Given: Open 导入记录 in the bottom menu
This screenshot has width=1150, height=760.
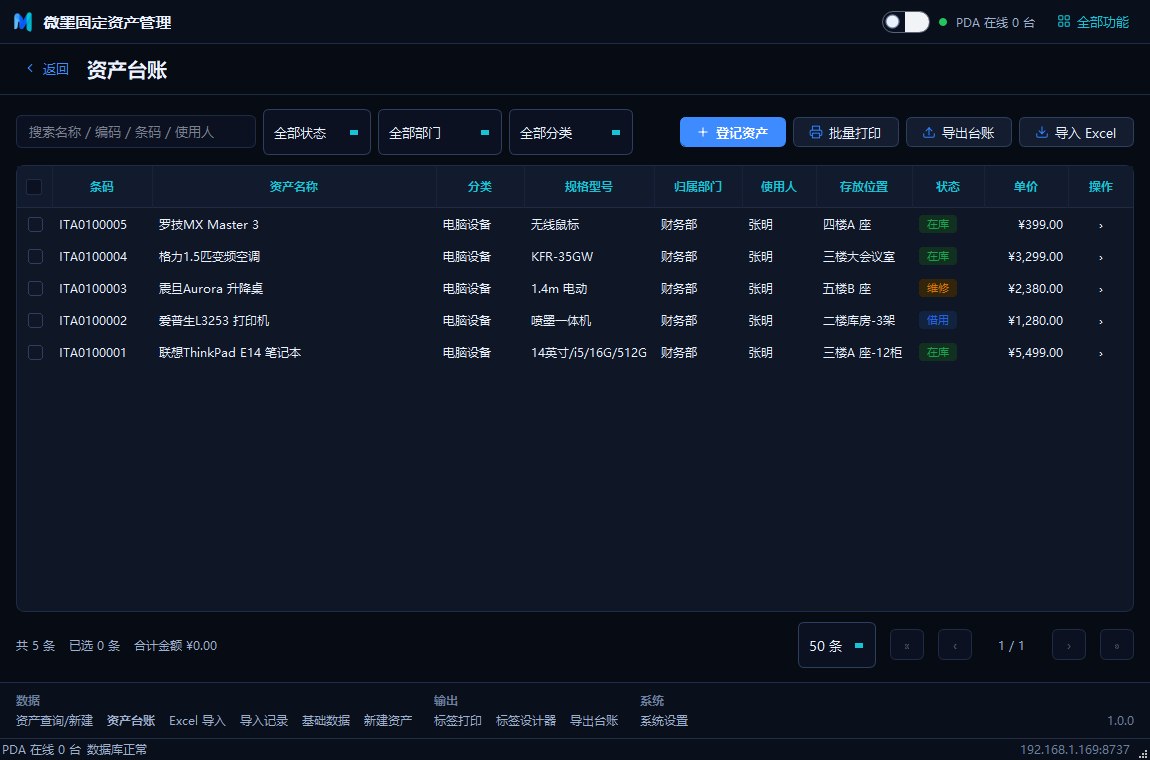Looking at the screenshot, I should [264, 720].
